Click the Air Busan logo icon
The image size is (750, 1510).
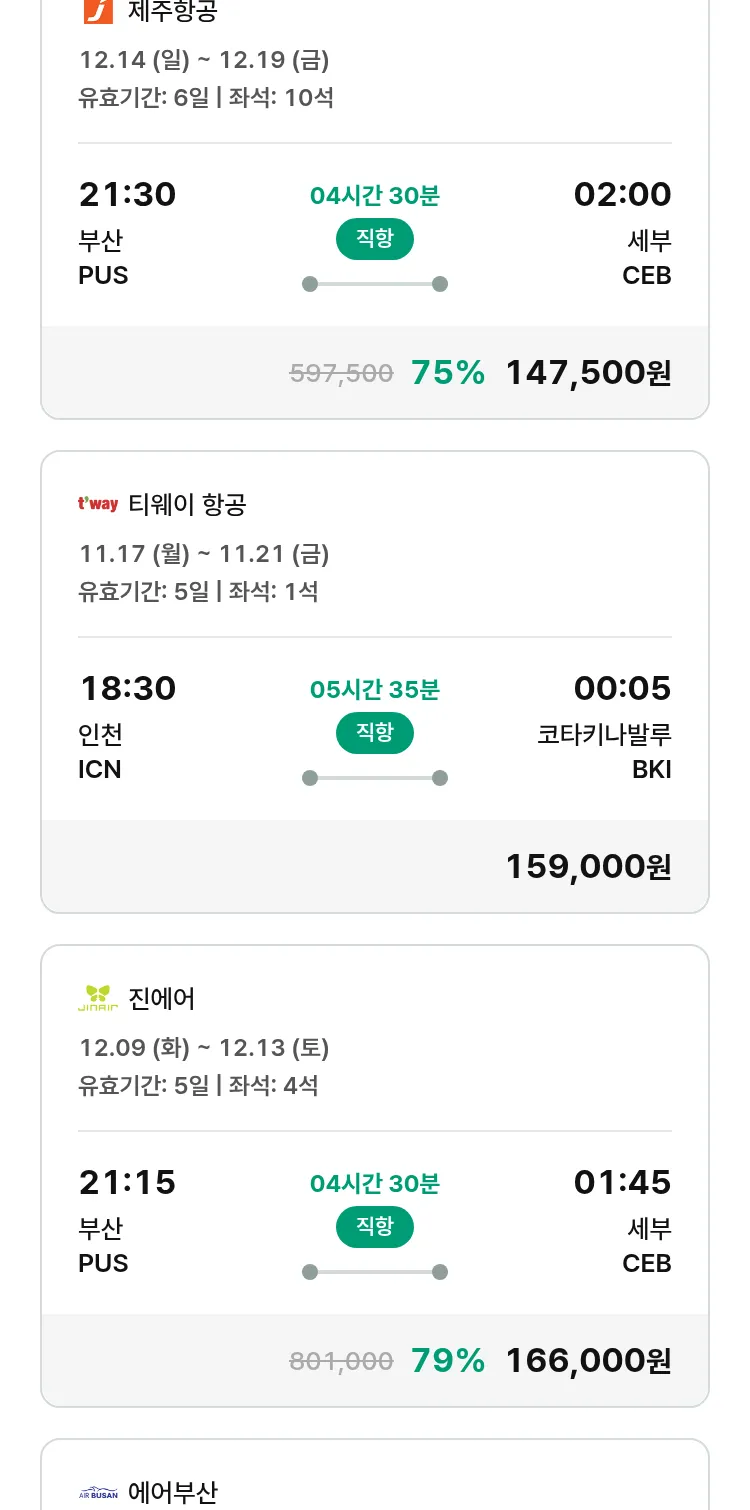pyautogui.click(x=98, y=1493)
